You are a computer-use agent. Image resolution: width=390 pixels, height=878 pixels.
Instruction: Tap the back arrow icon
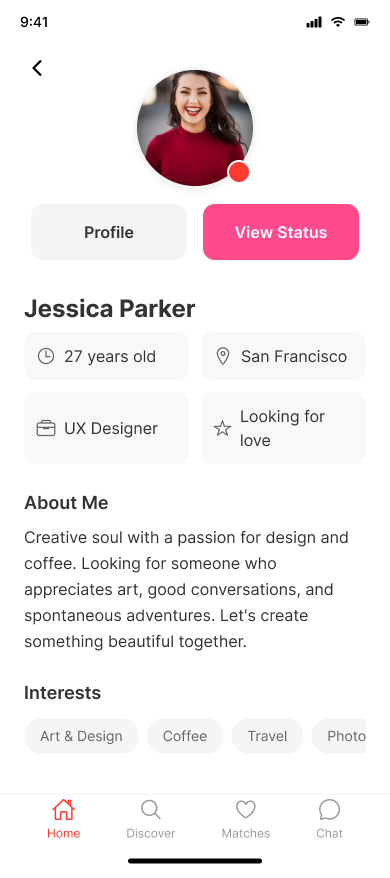(x=37, y=68)
